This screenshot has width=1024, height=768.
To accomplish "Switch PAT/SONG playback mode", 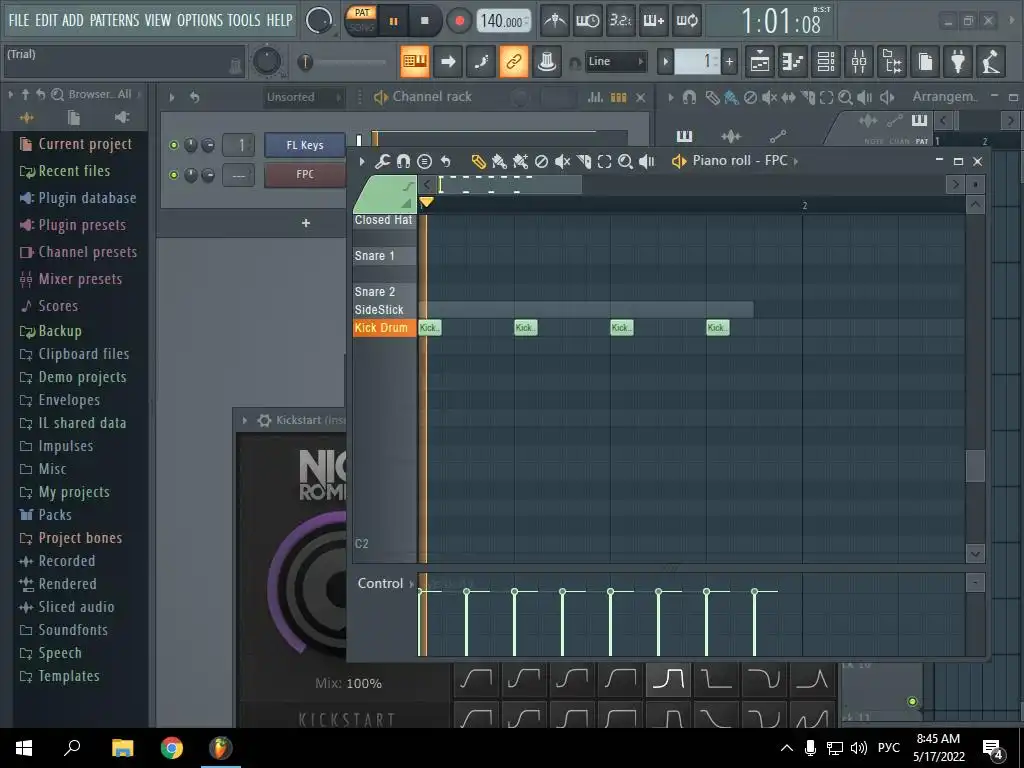I will pos(361,20).
